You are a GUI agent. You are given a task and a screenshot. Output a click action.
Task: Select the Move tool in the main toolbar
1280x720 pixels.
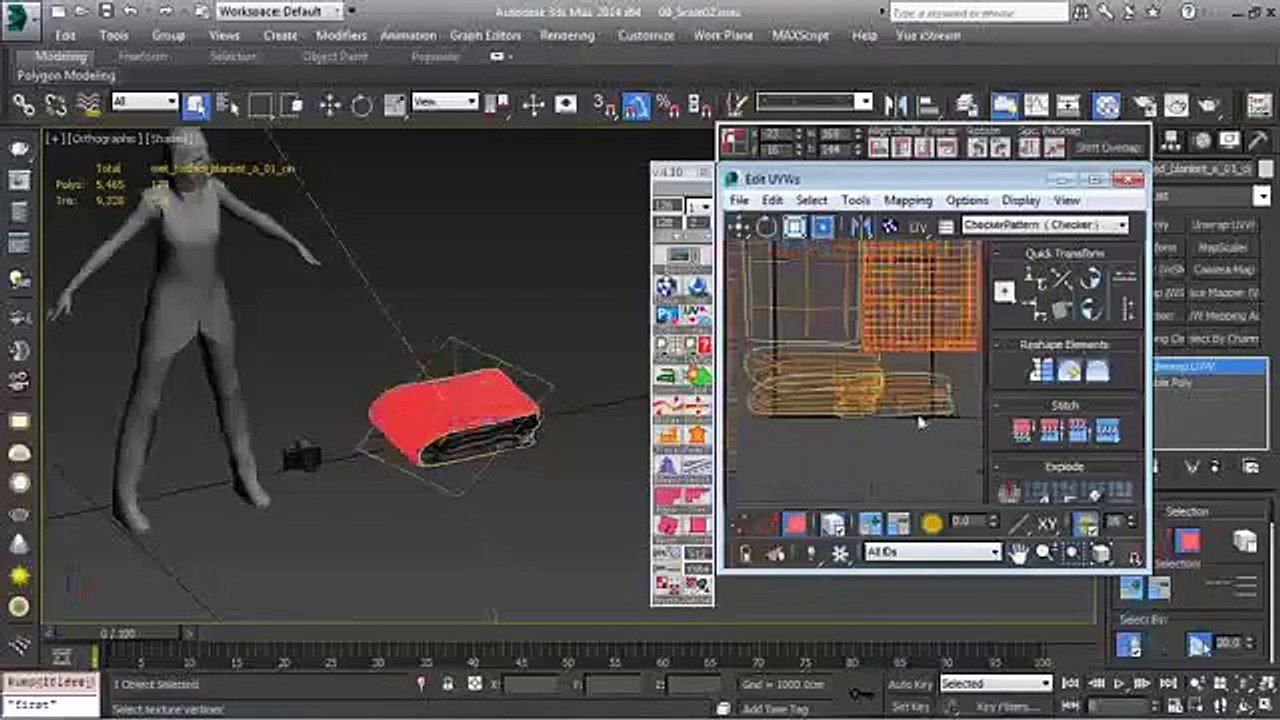pyautogui.click(x=330, y=104)
